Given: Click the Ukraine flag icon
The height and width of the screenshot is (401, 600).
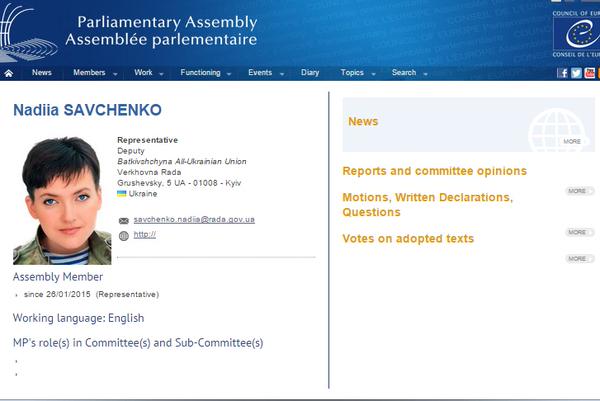Looking at the screenshot, I should 122,194.
